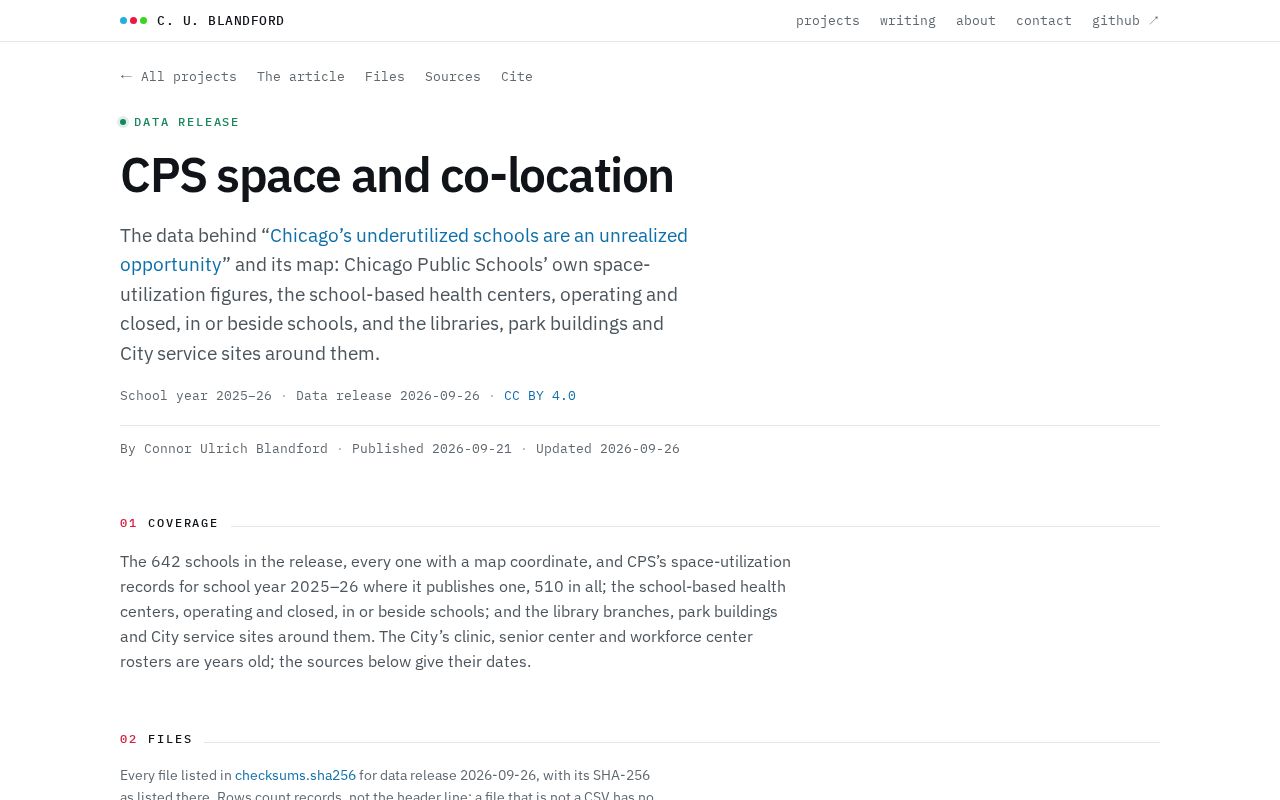Jump to The article section link
1280x800 pixels.
(301, 76)
